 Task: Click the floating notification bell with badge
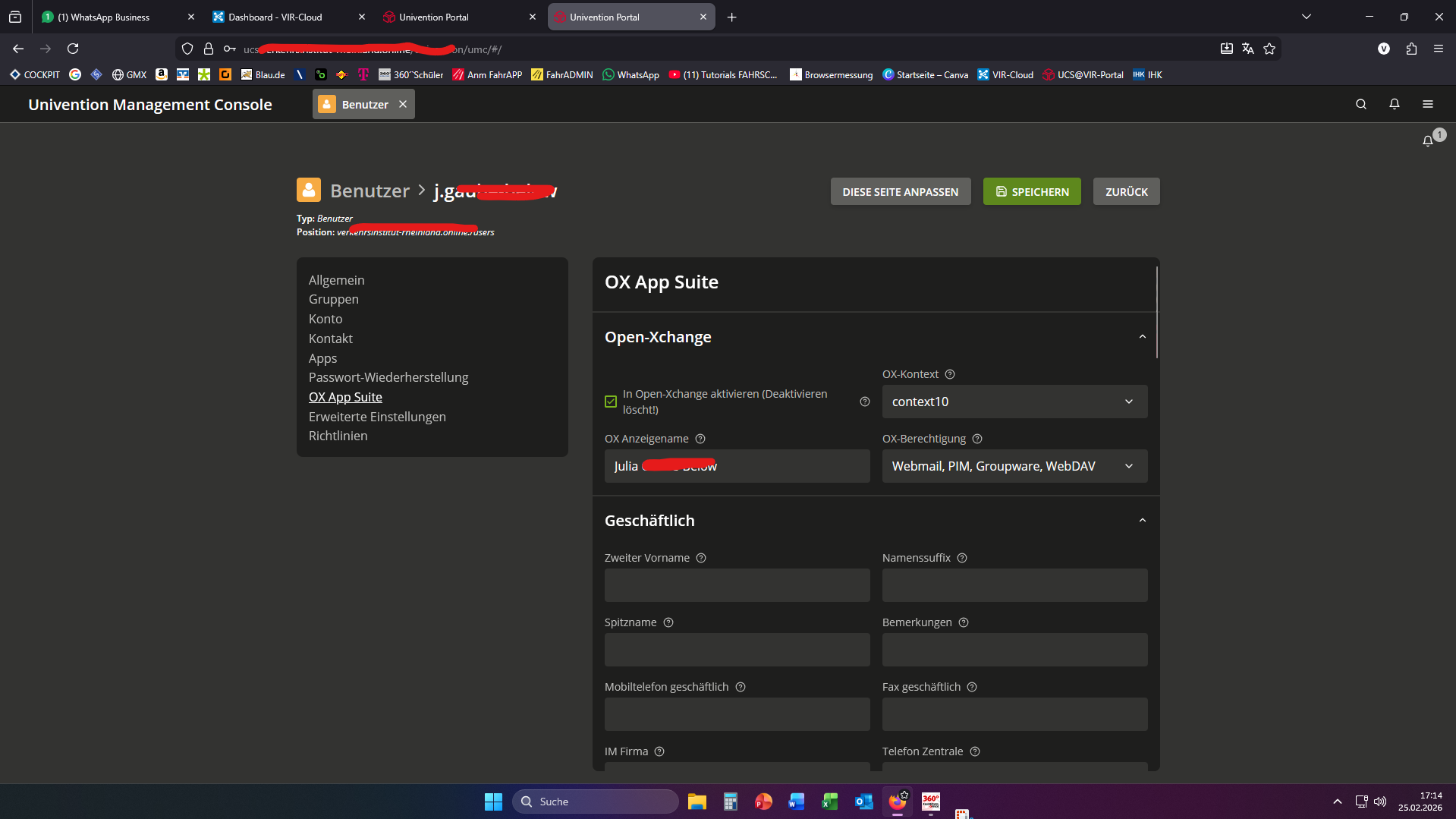click(1428, 140)
